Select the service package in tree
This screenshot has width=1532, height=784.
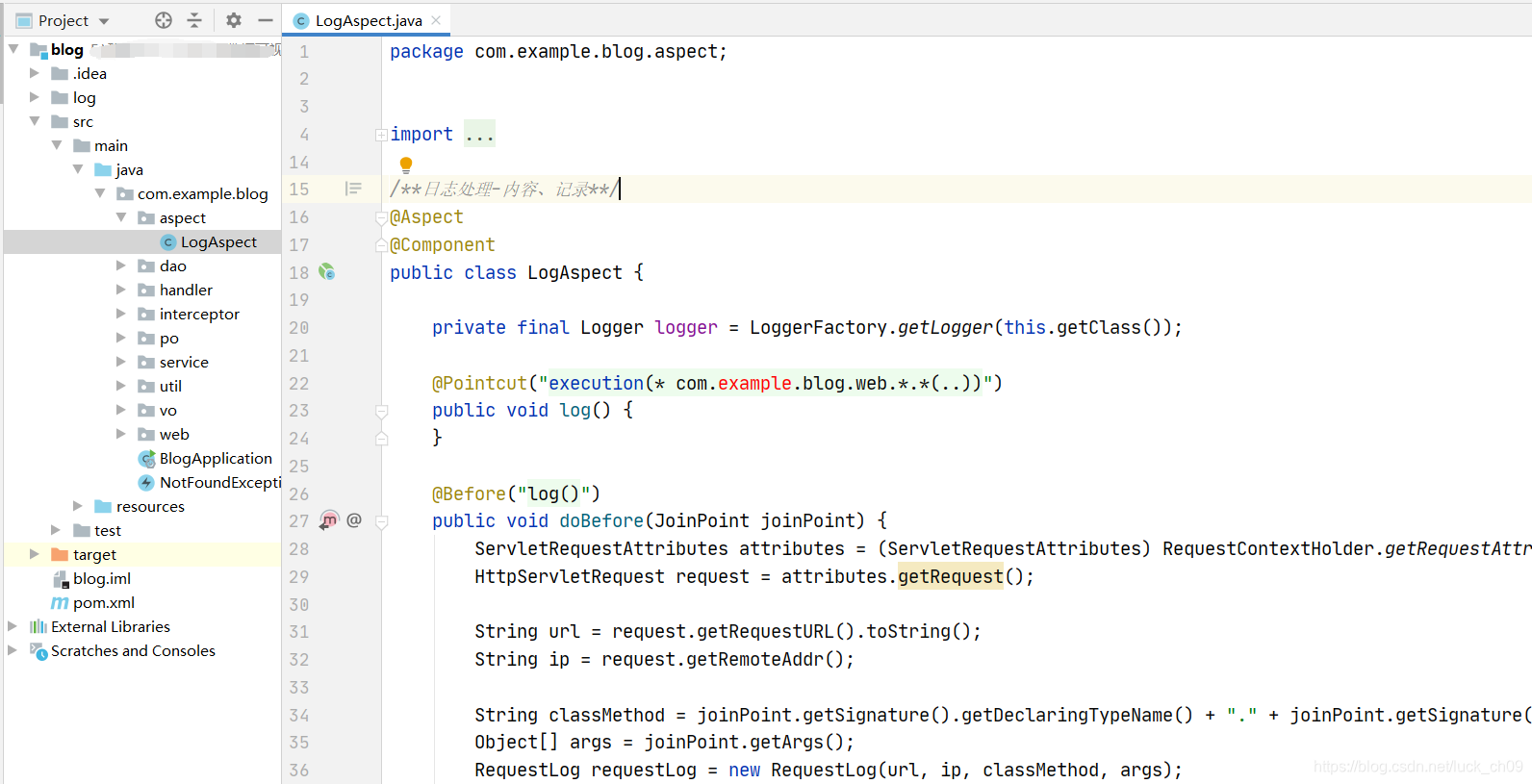point(184,363)
